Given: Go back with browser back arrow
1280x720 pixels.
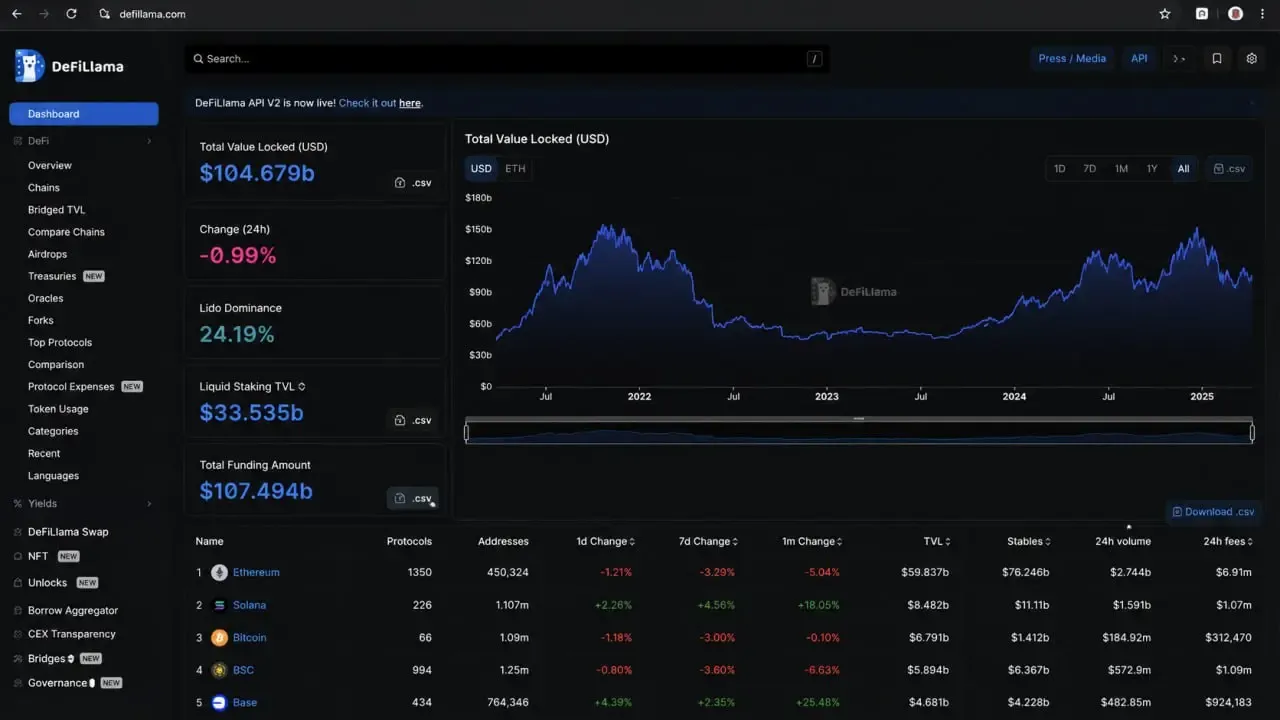Looking at the screenshot, I should 16,14.
